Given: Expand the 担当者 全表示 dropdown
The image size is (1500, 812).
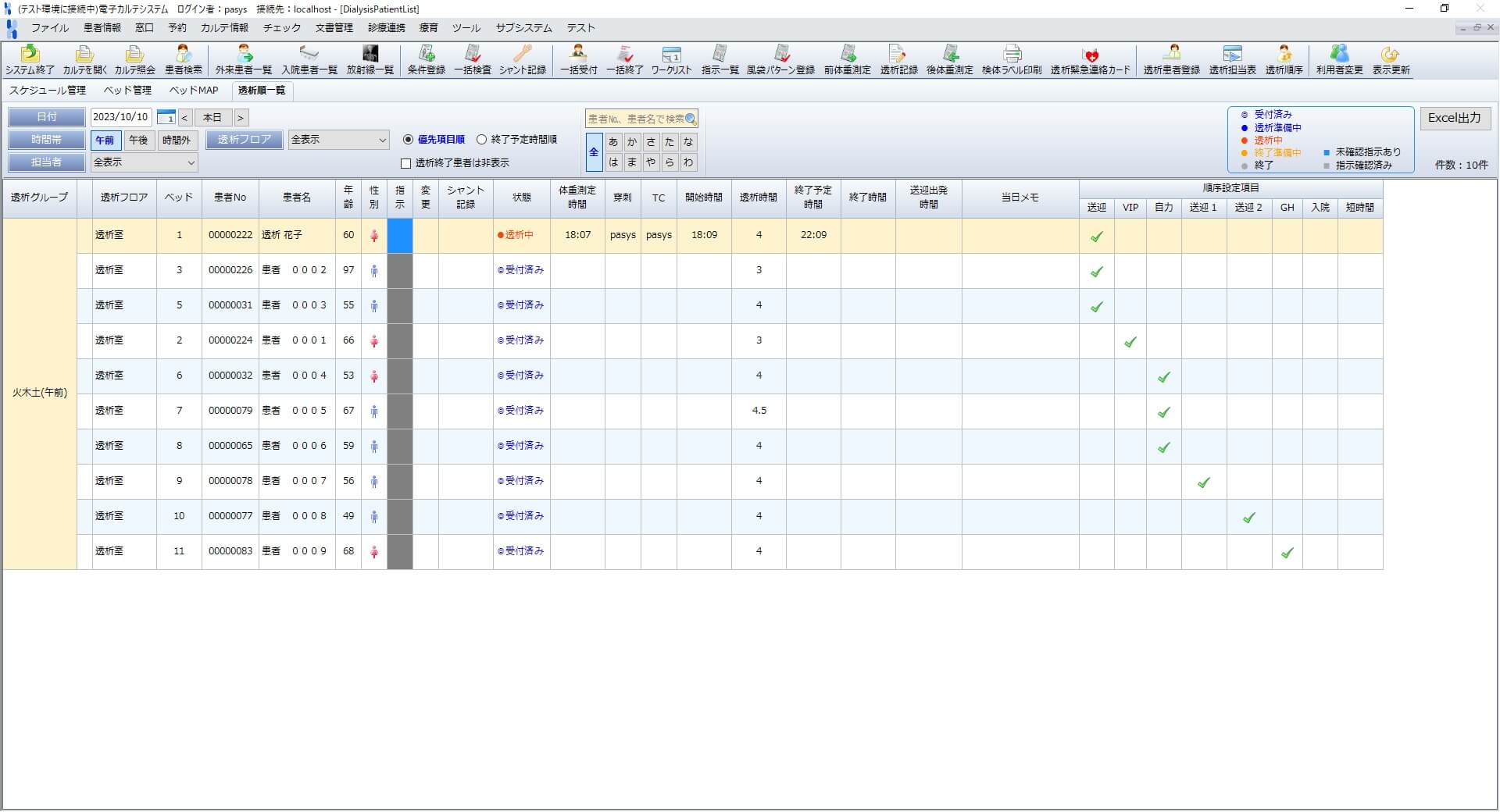Looking at the screenshot, I should pyautogui.click(x=144, y=162).
